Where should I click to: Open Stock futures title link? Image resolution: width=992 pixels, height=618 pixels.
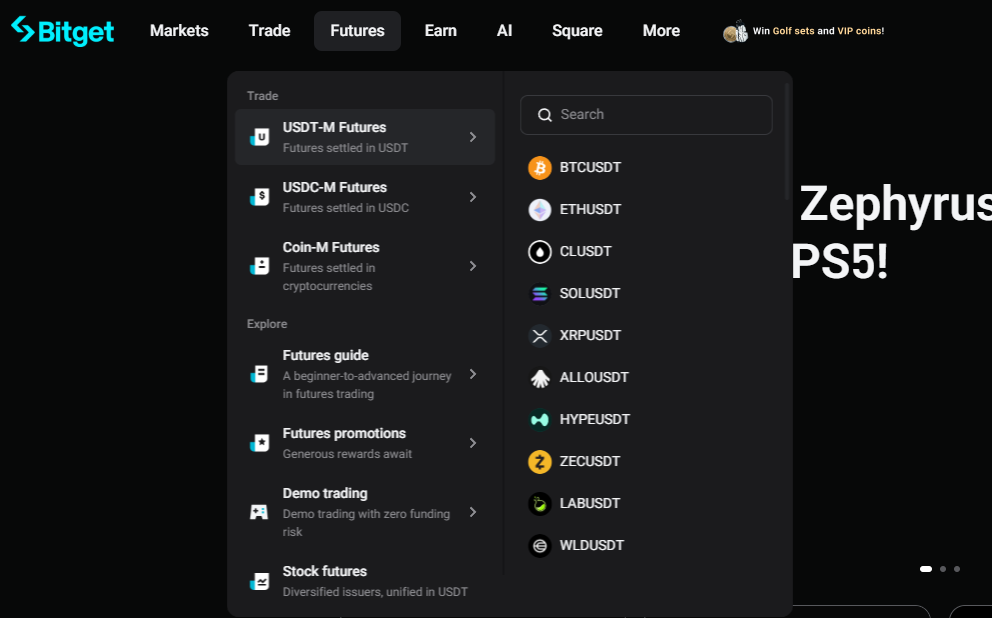325,571
